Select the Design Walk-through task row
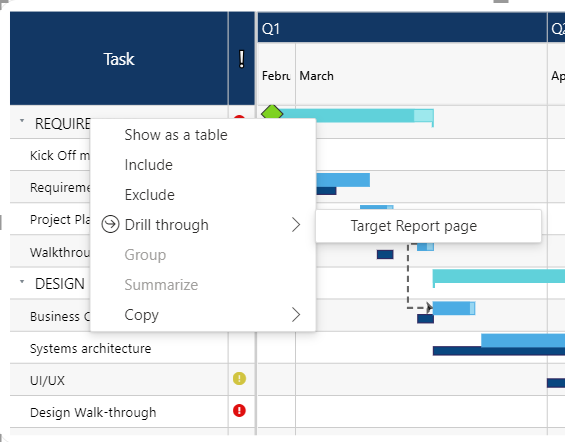The image size is (565, 442). (x=119, y=412)
